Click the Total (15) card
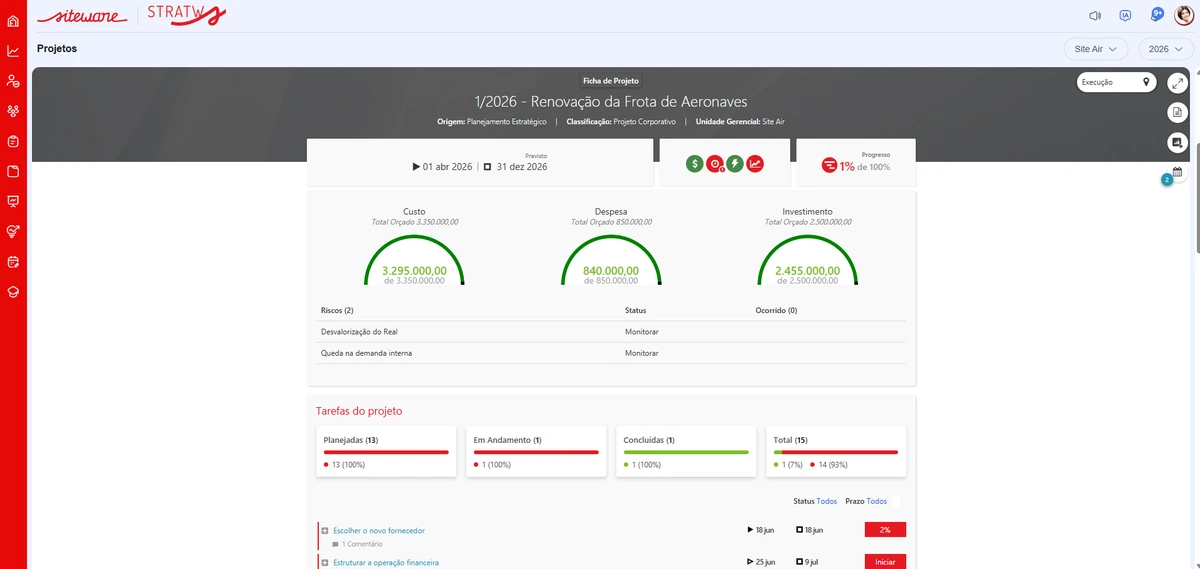The image size is (1200, 569). [836, 452]
